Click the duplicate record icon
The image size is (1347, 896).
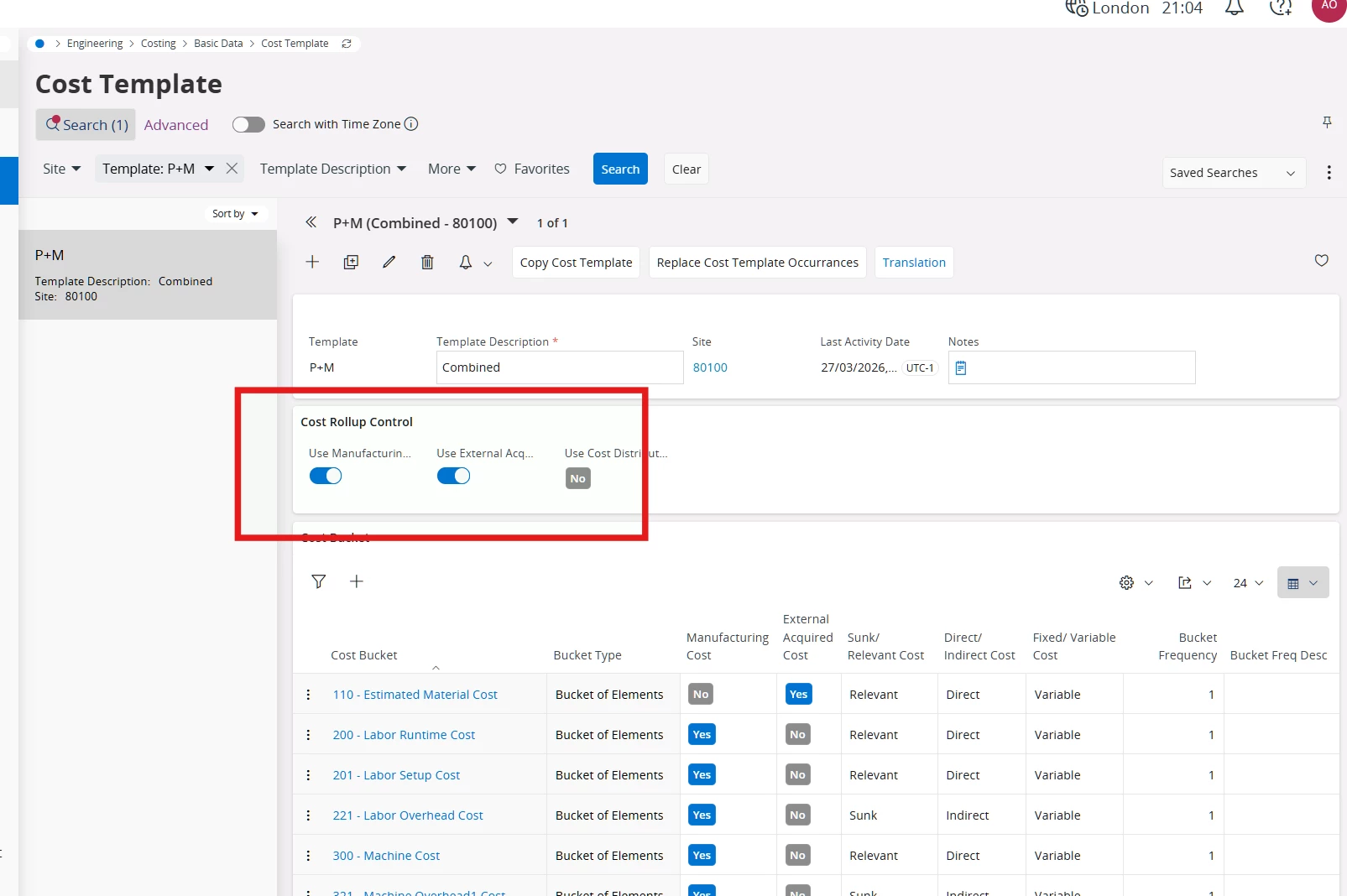click(351, 262)
